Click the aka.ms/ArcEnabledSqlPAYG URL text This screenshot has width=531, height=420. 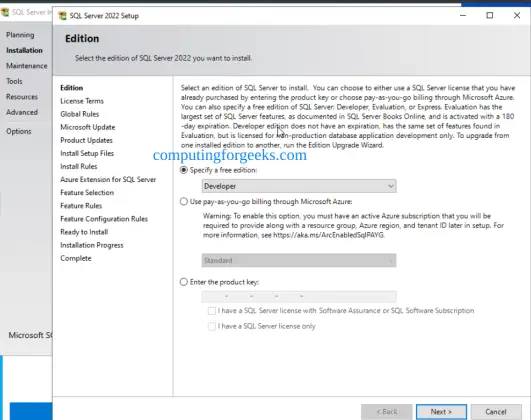pyautogui.click(x=328, y=235)
